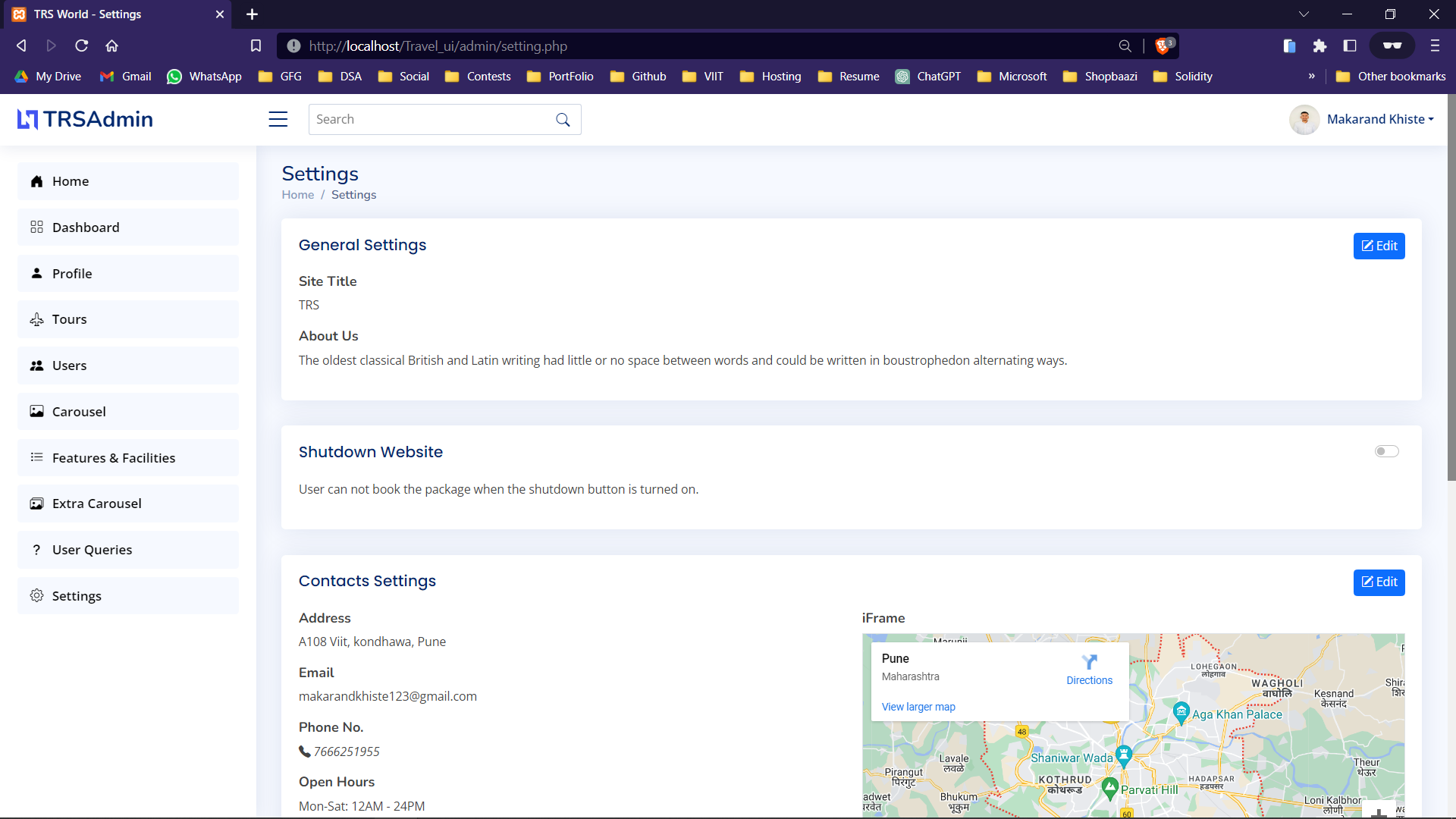Screen dimensions: 1456x819
Task: Open the tab search dropdown arrow
Action: (1304, 14)
